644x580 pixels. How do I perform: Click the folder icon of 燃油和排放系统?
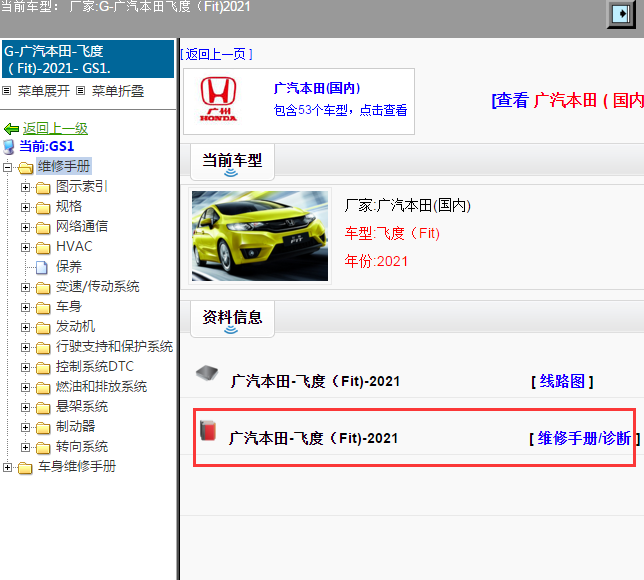click(x=43, y=388)
